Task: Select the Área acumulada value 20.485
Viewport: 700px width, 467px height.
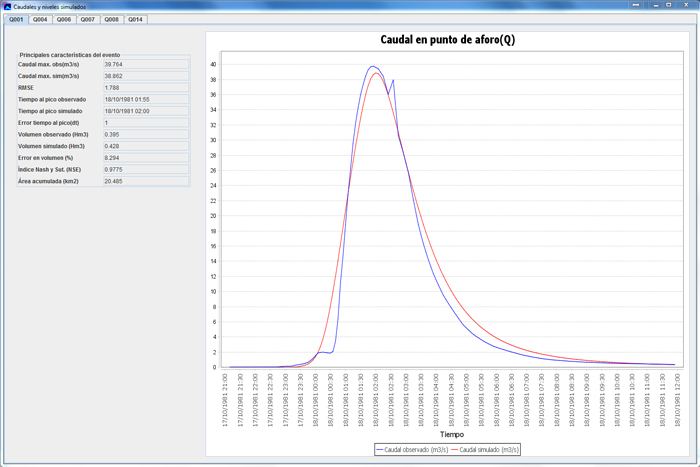Action: pyautogui.click(x=146, y=181)
